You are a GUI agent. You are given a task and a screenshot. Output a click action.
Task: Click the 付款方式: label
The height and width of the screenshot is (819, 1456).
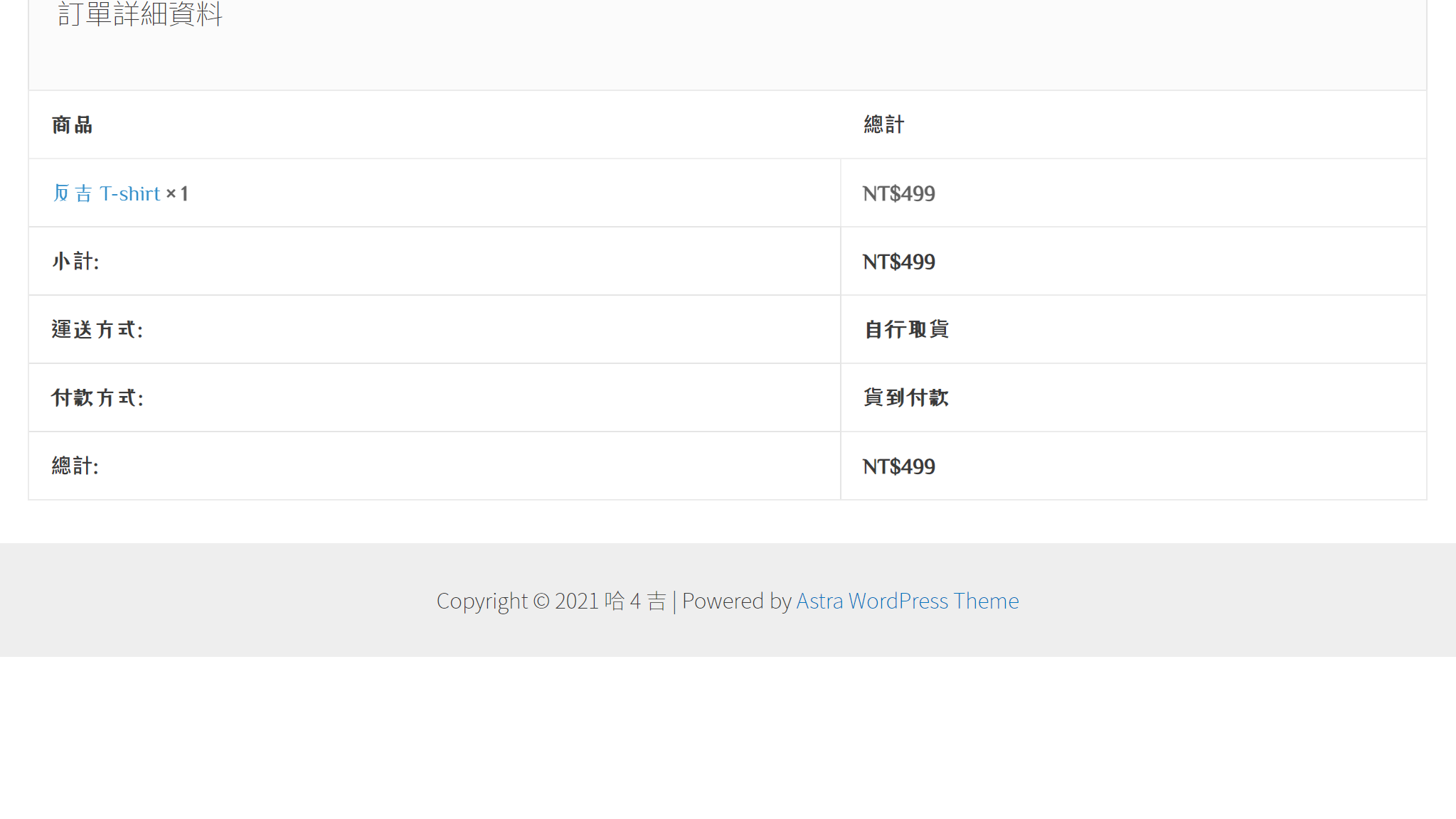(x=97, y=398)
